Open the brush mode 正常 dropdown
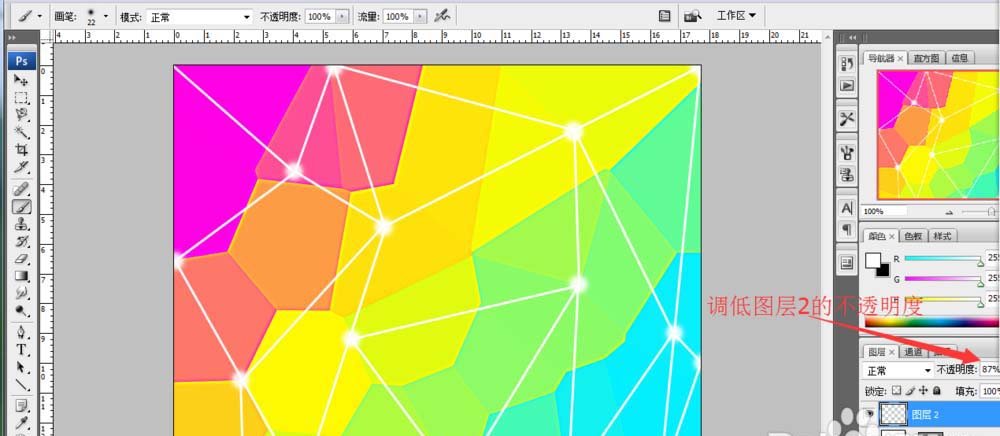Screen dimensions: 1000x436 pos(200,17)
